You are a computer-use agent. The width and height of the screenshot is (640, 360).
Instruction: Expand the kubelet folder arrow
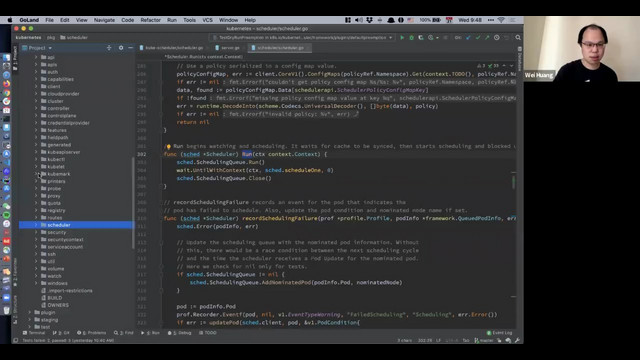[x=36, y=167]
